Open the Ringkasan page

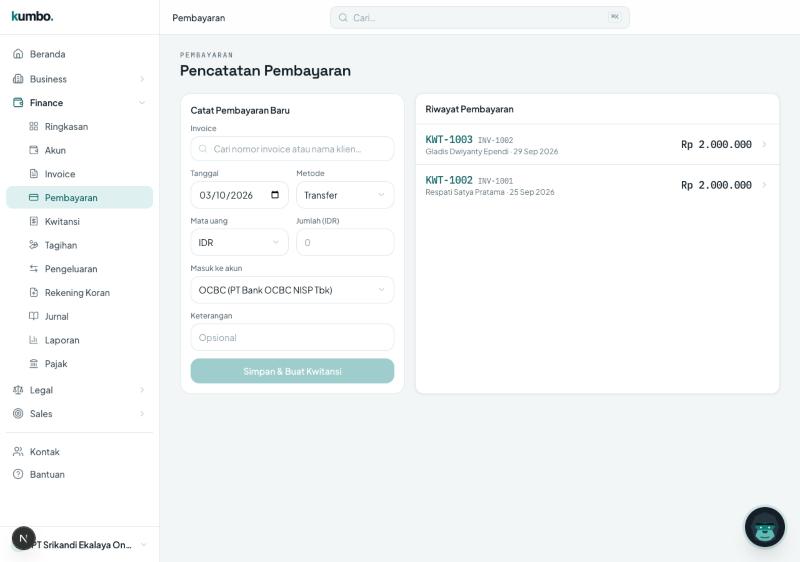point(80,126)
